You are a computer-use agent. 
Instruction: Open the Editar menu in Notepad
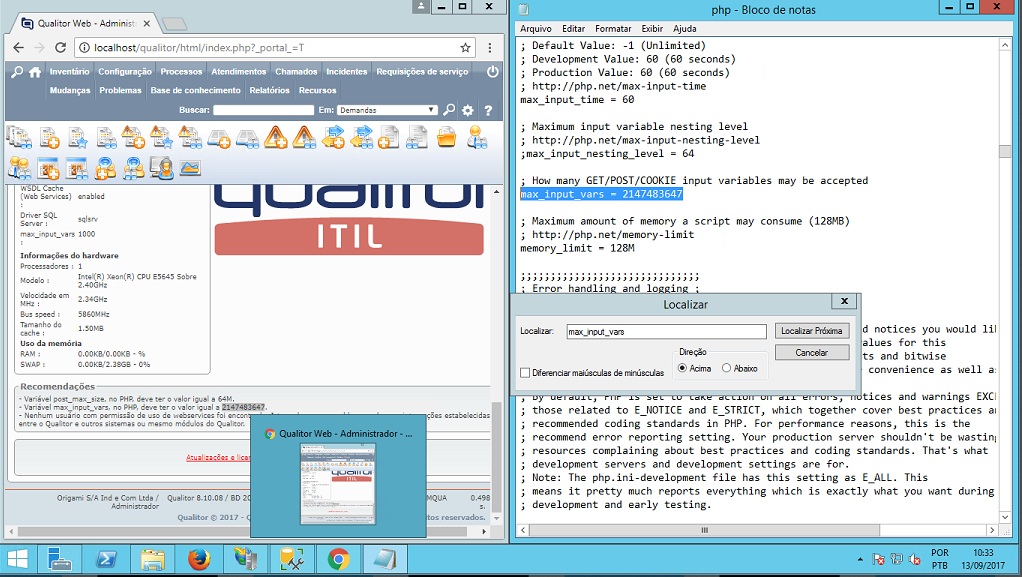[x=574, y=29]
